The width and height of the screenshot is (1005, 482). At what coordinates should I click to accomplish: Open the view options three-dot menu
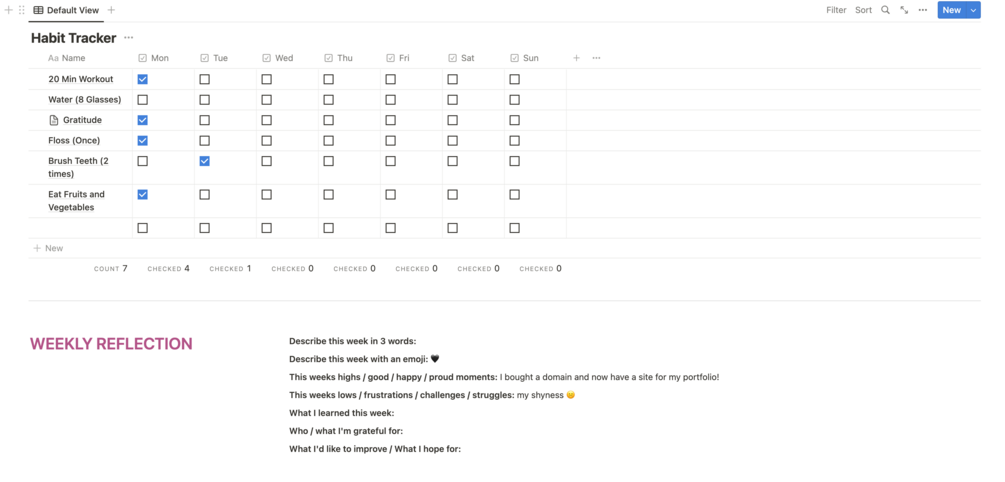pyautogui.click(x=923, y=10)
